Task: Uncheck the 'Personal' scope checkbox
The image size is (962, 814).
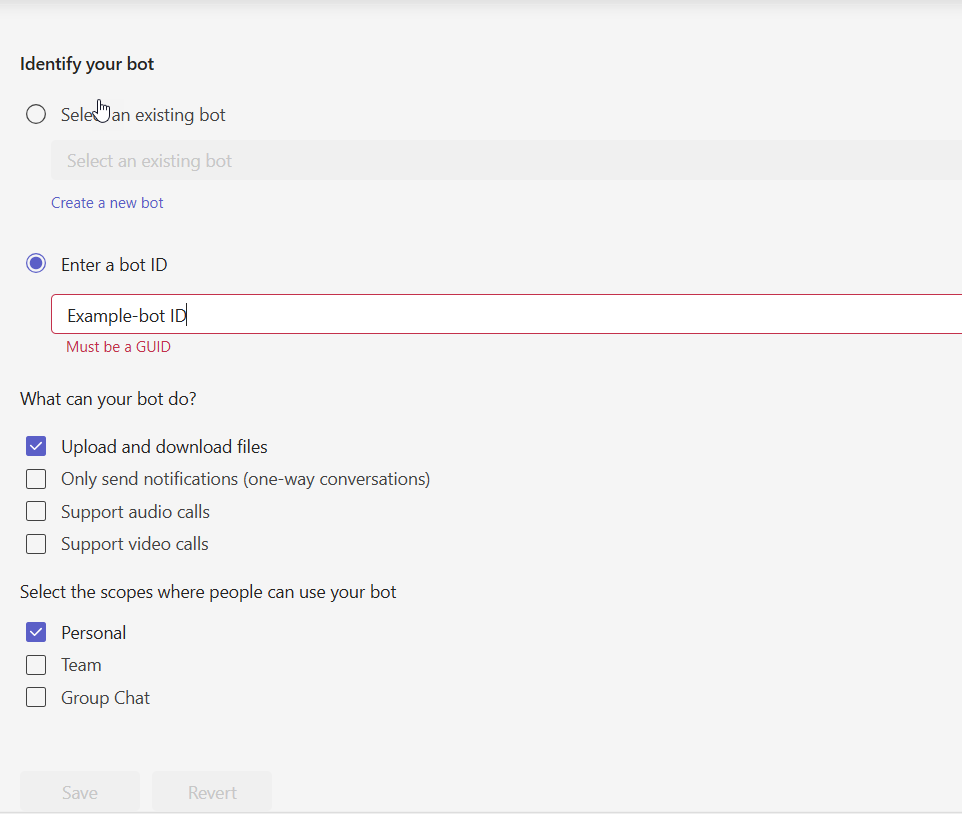Action: (x=36, y=632)
